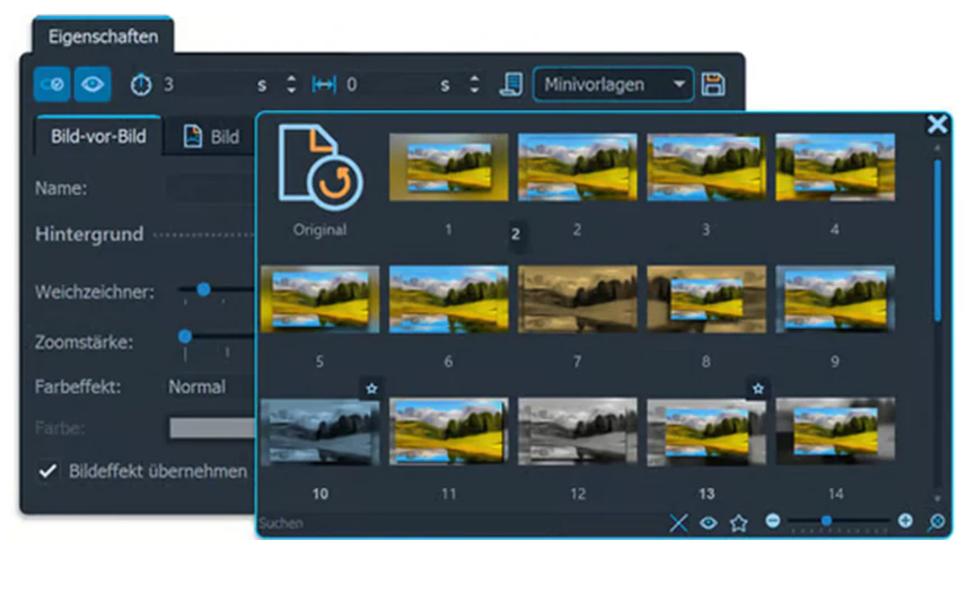Click the minus zoom-out thumbnail button

pyautogui.click(x=773, y=521)
